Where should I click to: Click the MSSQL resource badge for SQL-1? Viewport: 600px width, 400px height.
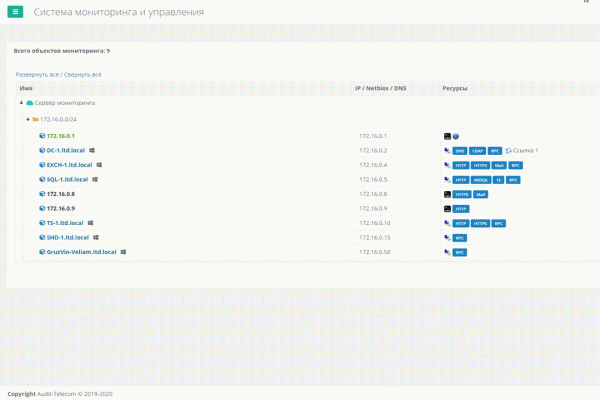coord(480,179)
